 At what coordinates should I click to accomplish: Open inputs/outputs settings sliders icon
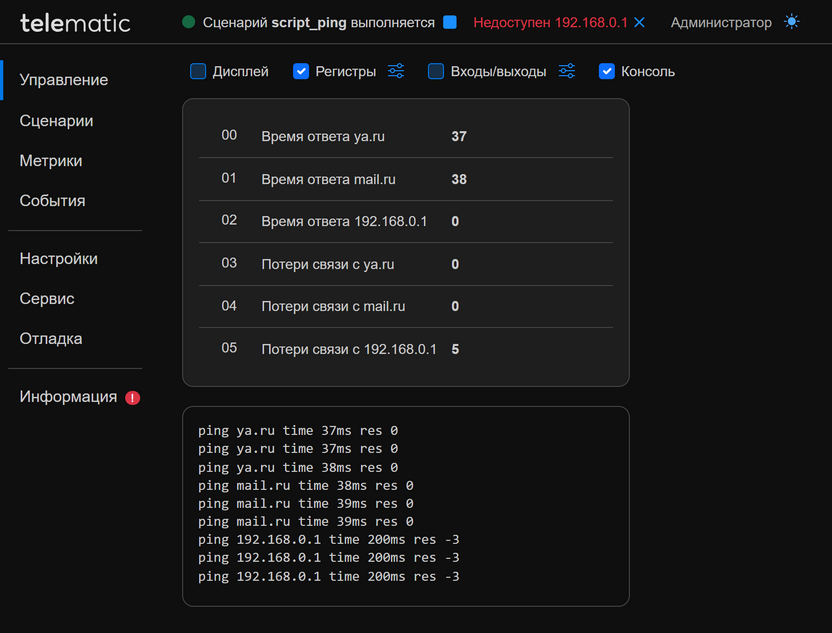[x=567, y=71]
